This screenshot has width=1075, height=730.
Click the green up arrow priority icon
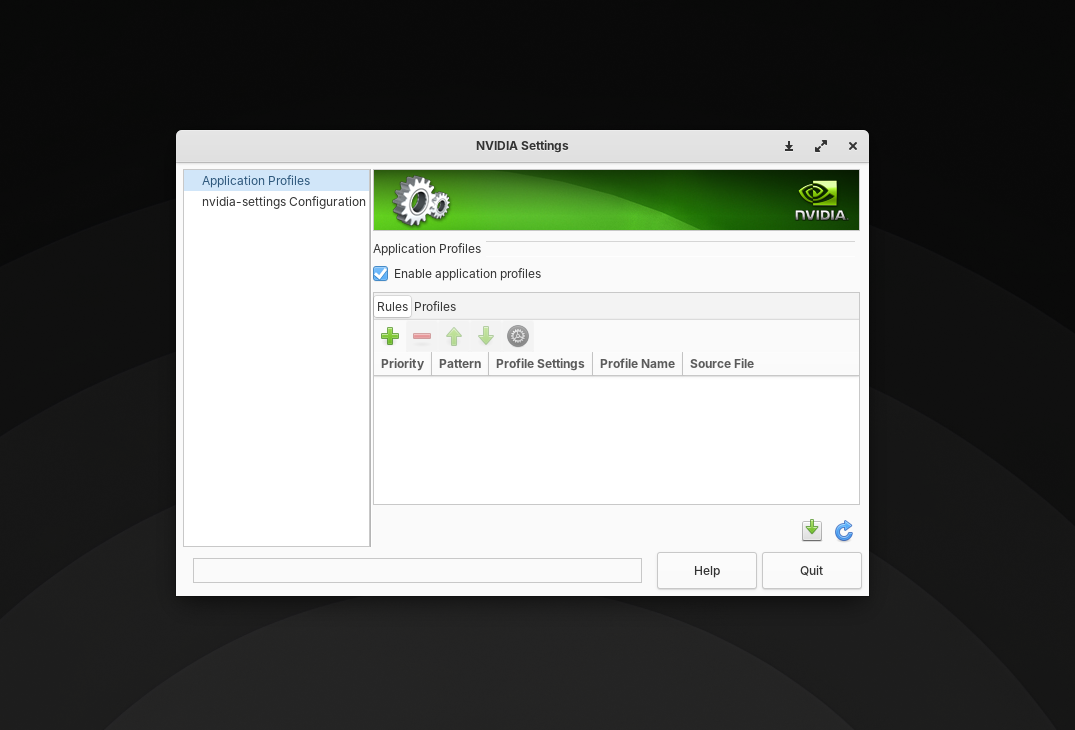[x=454, y=336]
